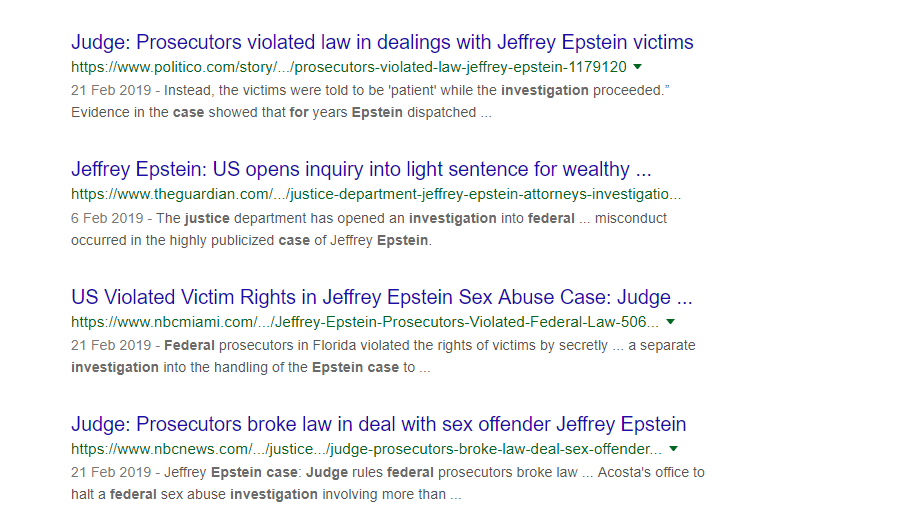The image size is (906, 513).
Task: Click the snippet line 'investigation into the handling'
Action: pos(251,367)
